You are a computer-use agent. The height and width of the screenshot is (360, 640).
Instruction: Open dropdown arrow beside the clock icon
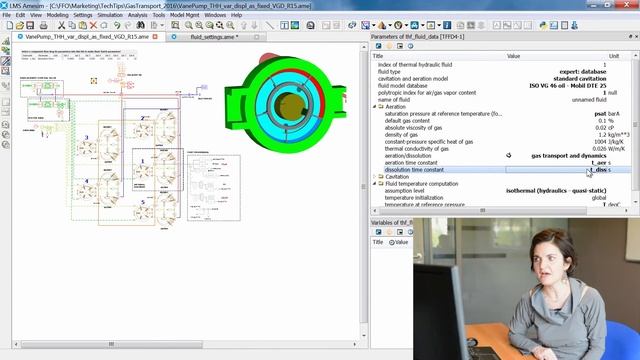(406, 25)
